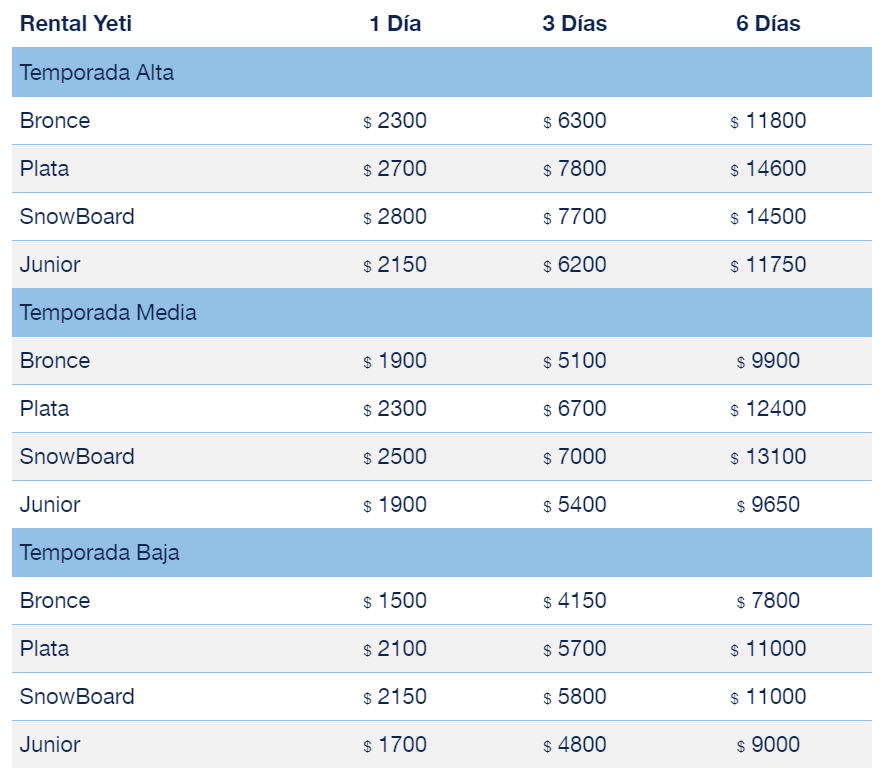Click the $5100 Bronce mid-season price
The height and width of the screenshot is (778, 886).
pos(575,361)
